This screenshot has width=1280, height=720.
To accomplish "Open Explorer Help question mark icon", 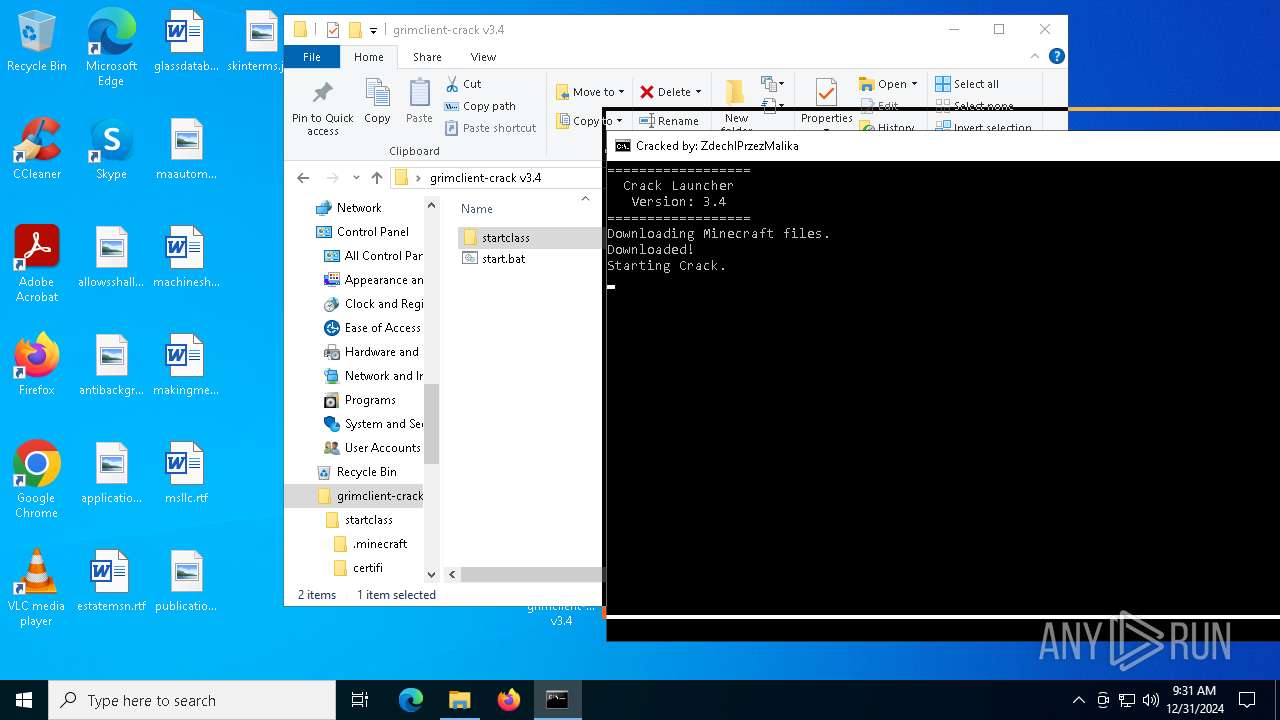I will click(1057, 57).
